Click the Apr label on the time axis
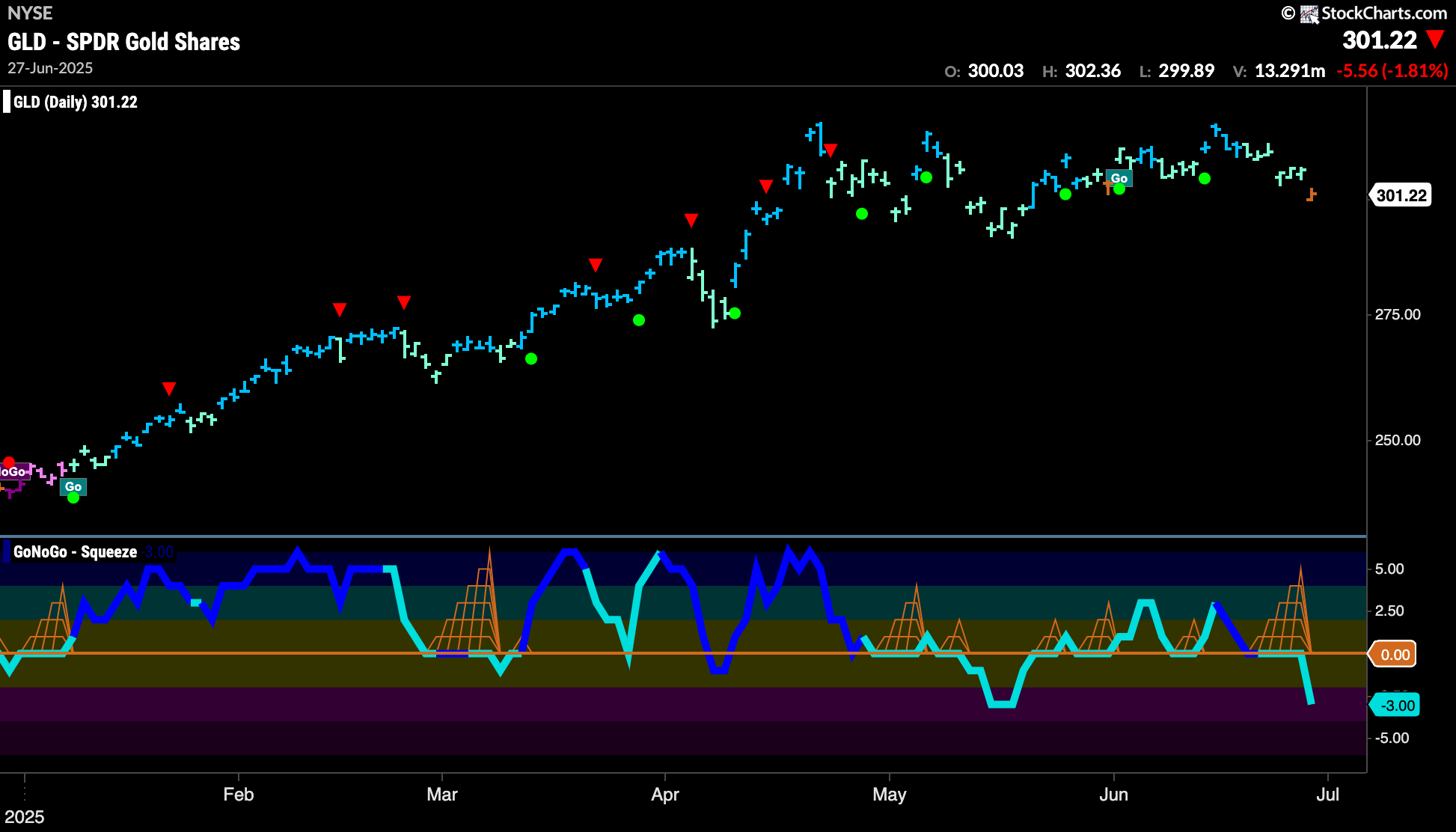The height and width of the screenshot is (832, 1456). tap(665, 795)
